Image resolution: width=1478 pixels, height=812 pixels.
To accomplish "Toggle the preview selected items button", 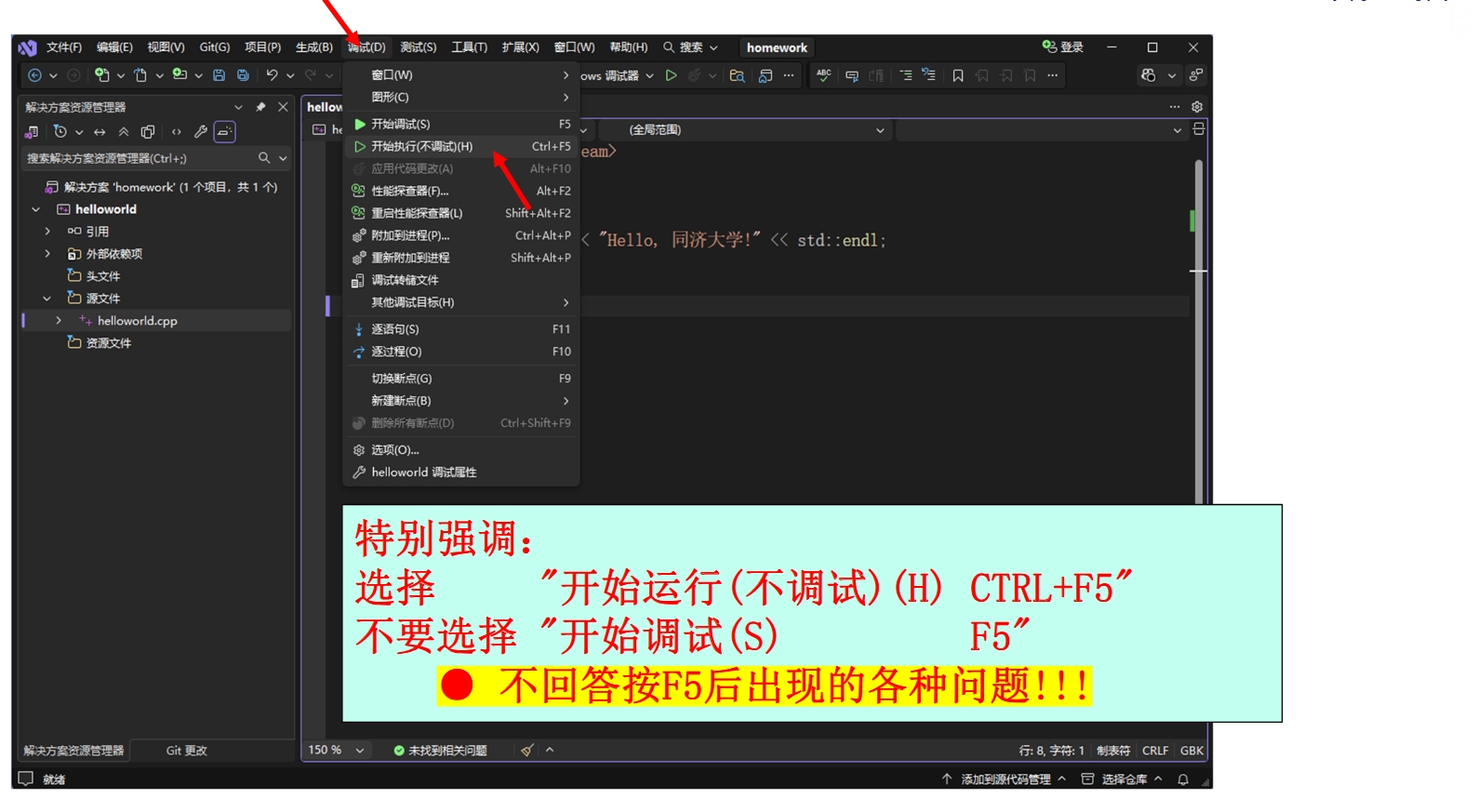I will coord(225,132).
